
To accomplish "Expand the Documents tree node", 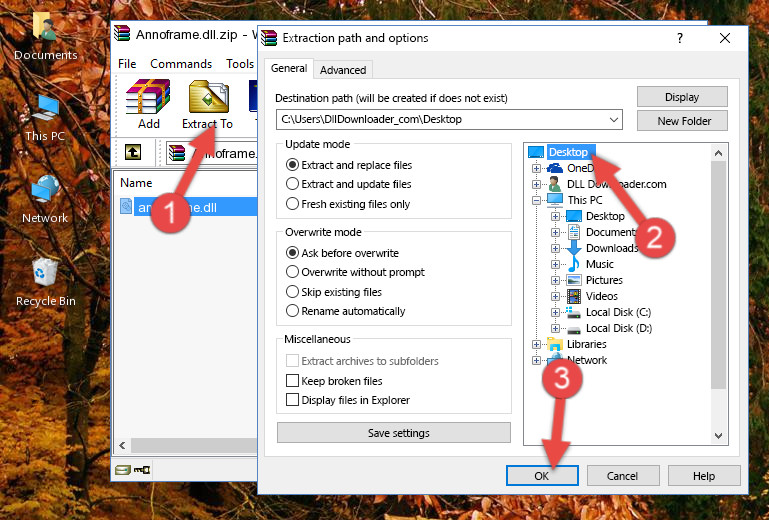I will (555, 232).
